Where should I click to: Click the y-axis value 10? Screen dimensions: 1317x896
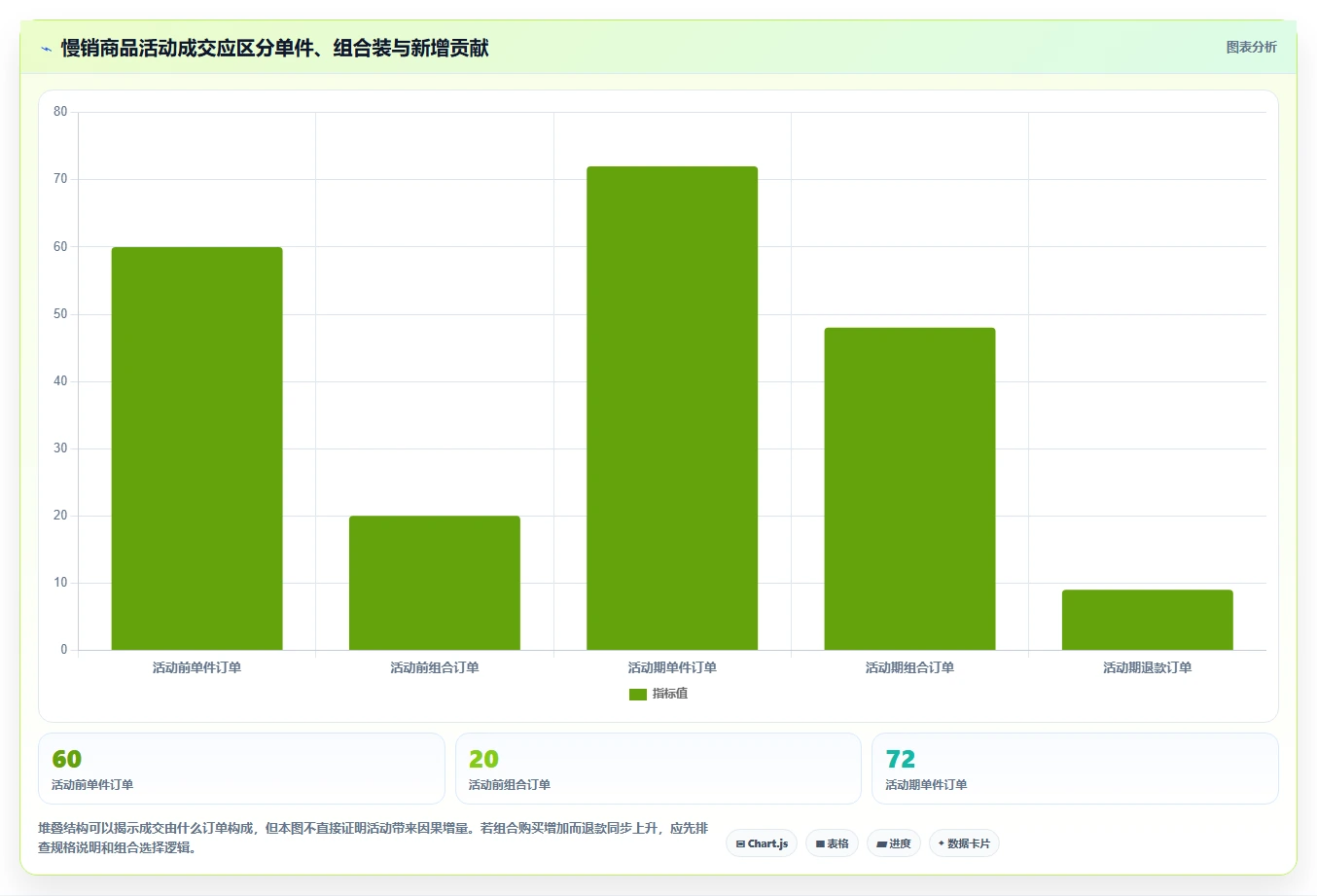click(60, 583)
